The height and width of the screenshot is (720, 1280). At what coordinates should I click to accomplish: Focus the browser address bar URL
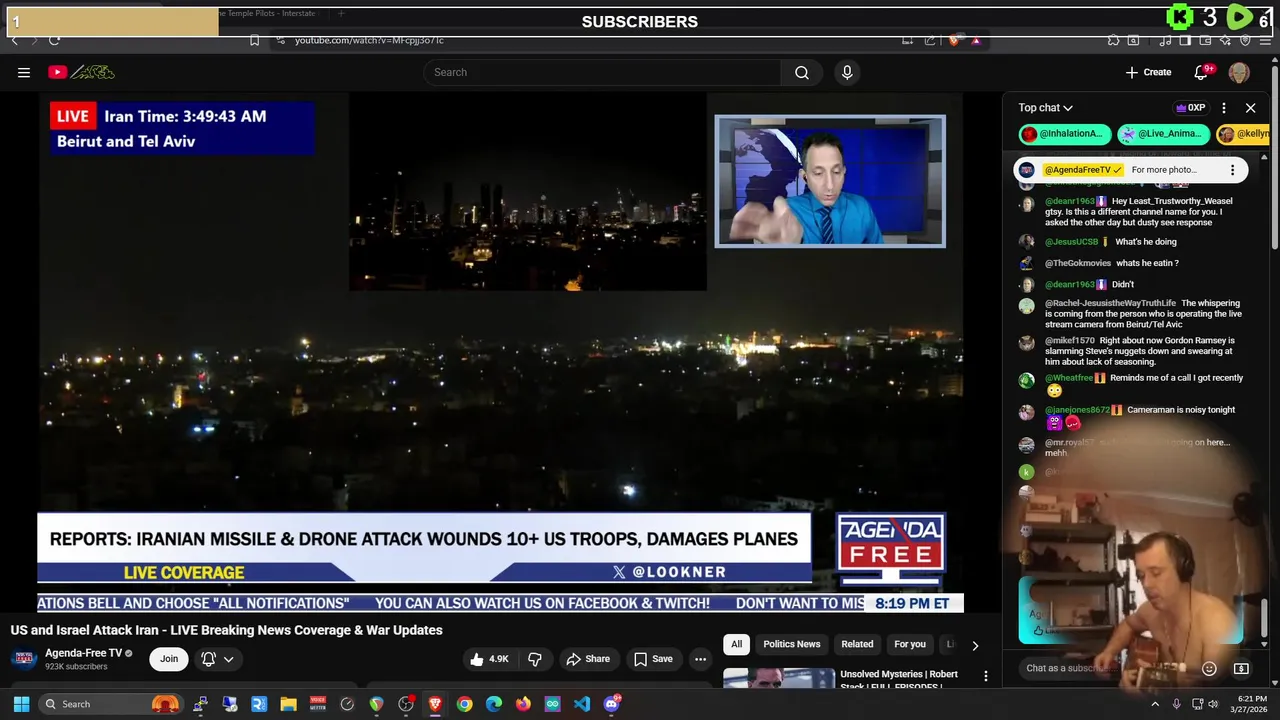click(369, 40)
